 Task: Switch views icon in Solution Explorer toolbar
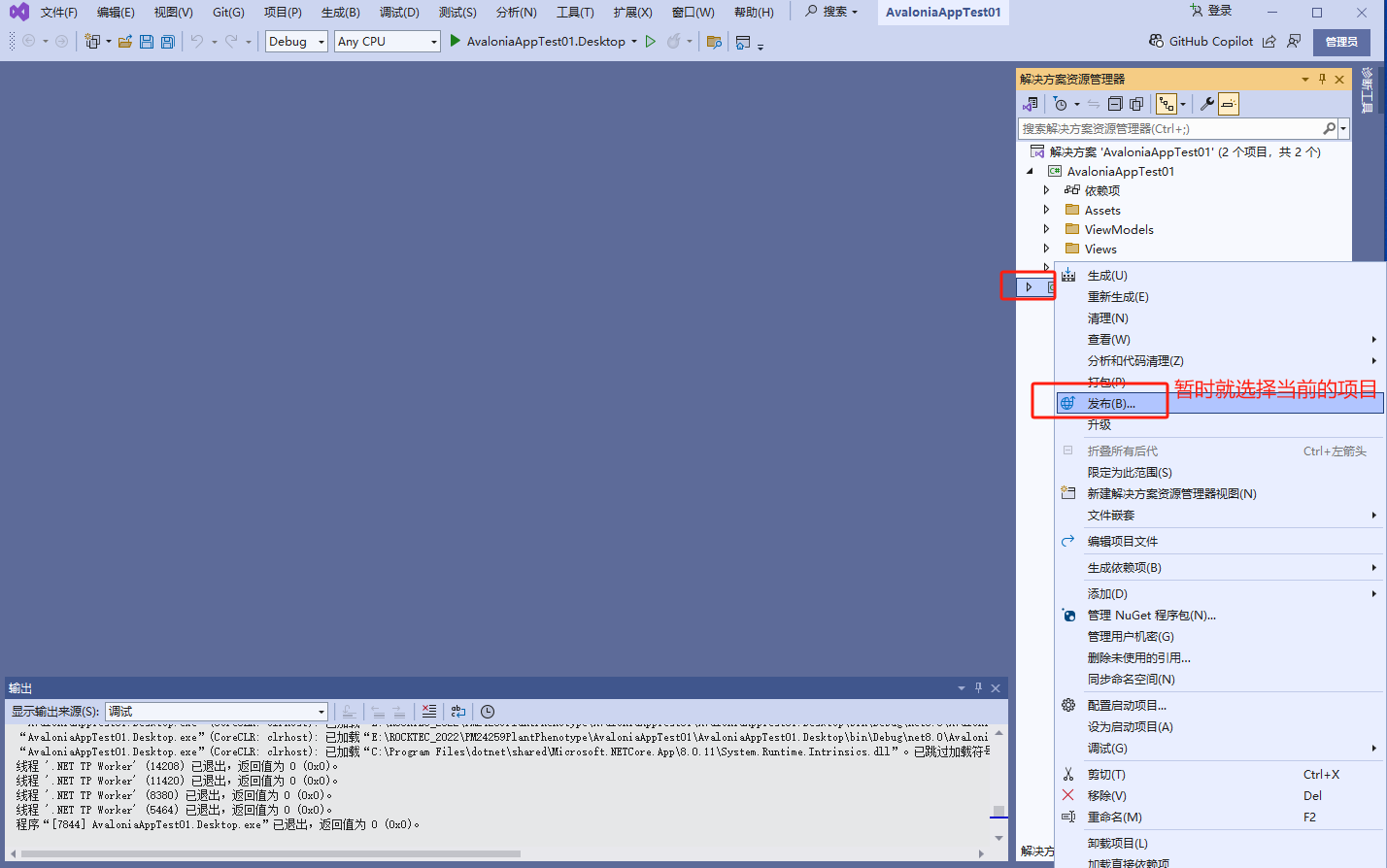pos(1031,104)
